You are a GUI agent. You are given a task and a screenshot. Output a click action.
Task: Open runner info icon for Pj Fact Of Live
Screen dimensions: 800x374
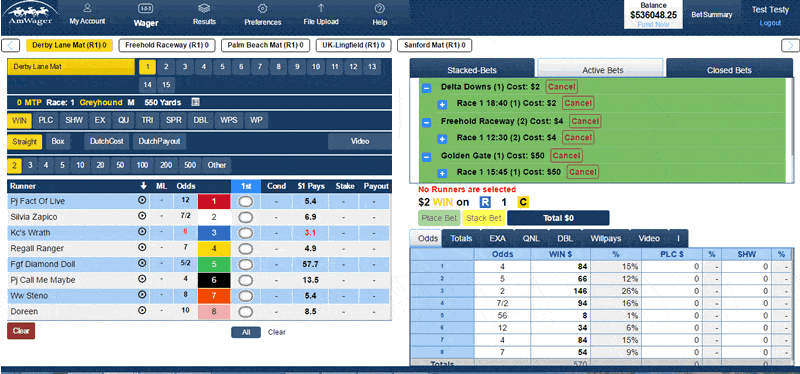point(142,201)
